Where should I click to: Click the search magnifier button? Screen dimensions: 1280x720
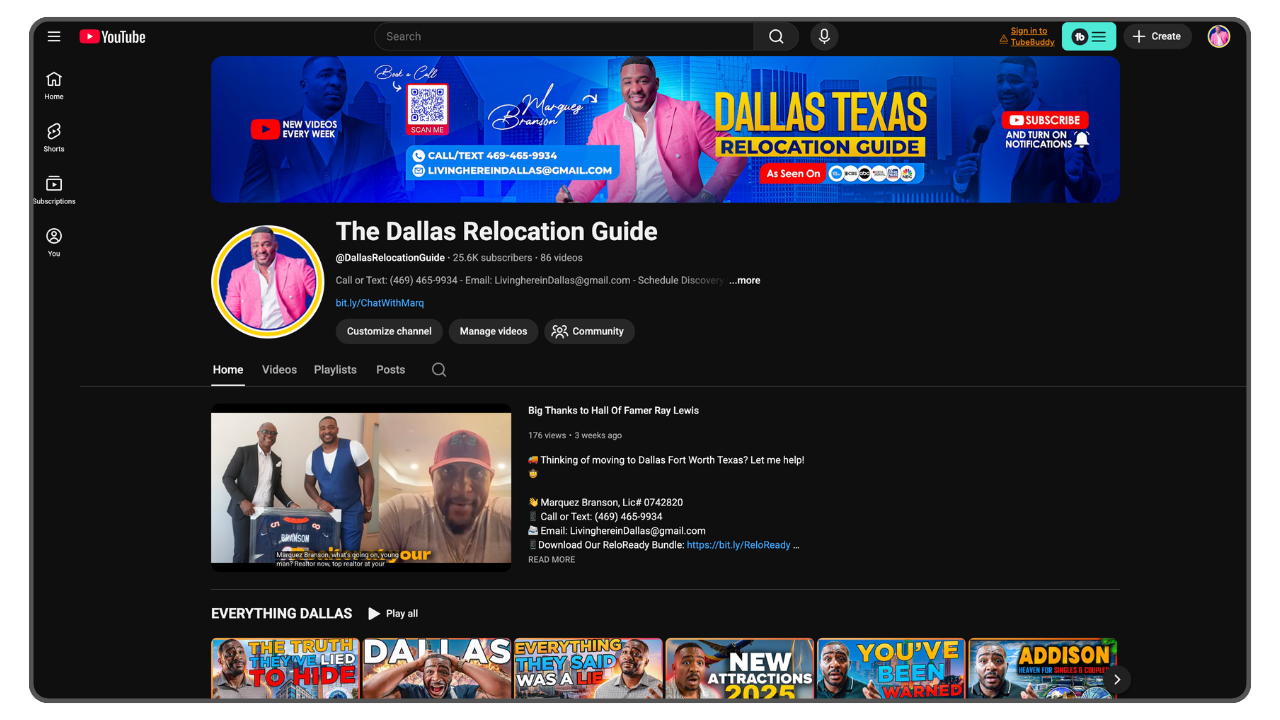(776, 37)
